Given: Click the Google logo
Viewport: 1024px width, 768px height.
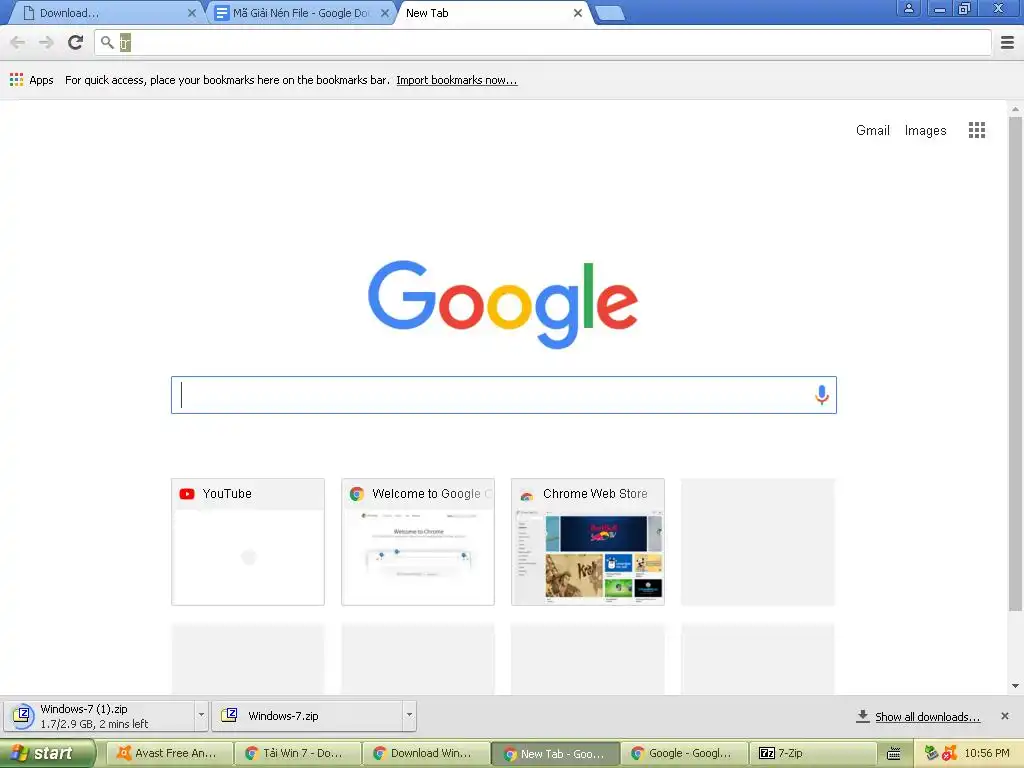Looking at the screenshot, I should (x=503, y=304).
